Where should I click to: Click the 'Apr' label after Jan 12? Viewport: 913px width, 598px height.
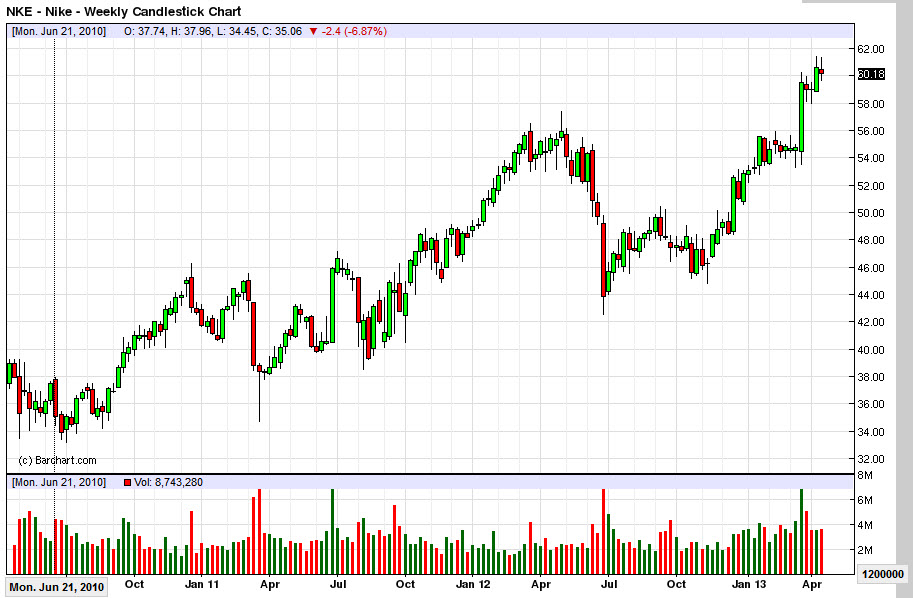click(x=541, y=584)
